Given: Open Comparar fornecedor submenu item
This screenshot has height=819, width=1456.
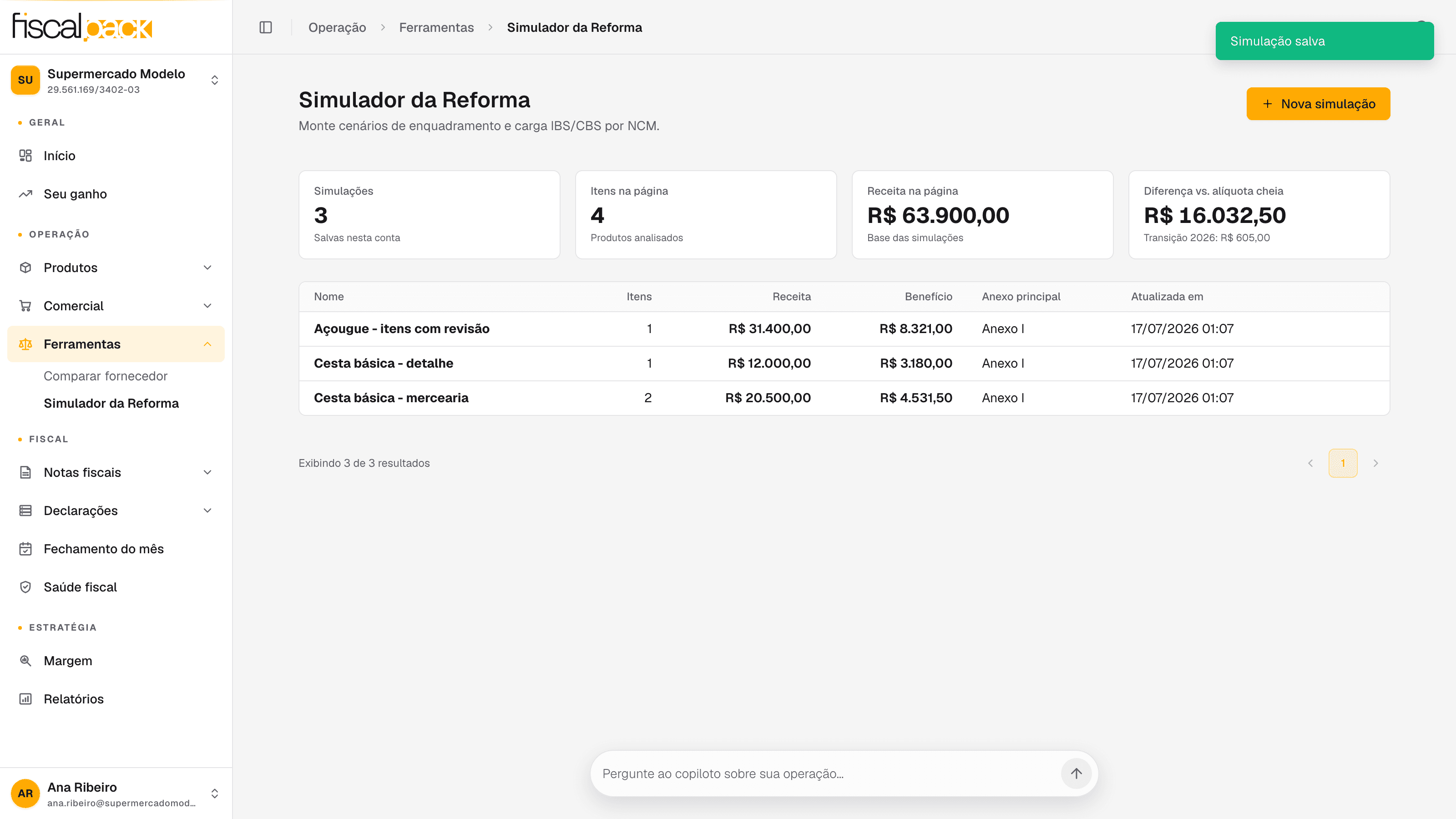Looking at the screenshot, I should point(106,376).
